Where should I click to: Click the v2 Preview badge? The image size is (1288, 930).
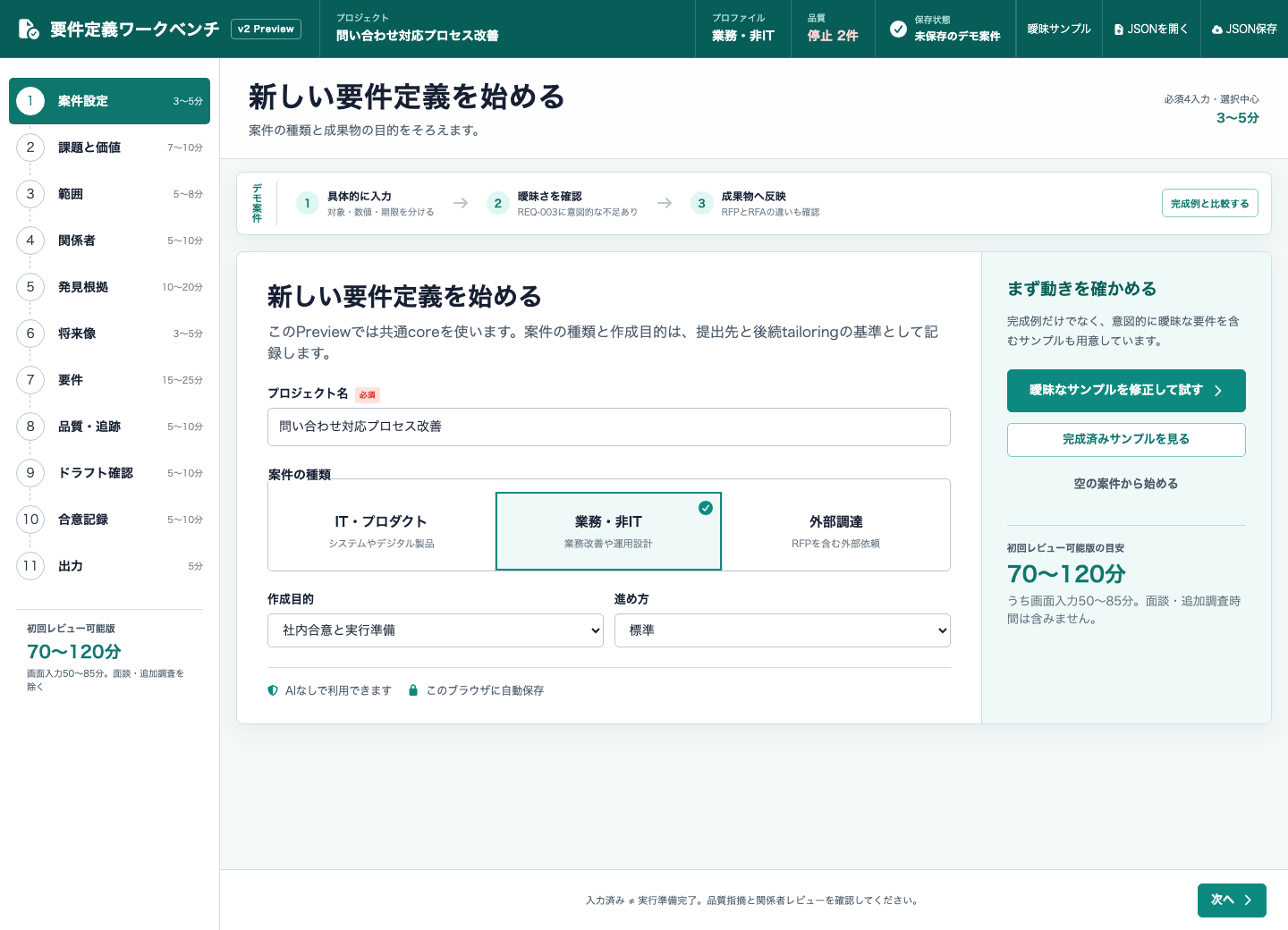click(266, 30)
